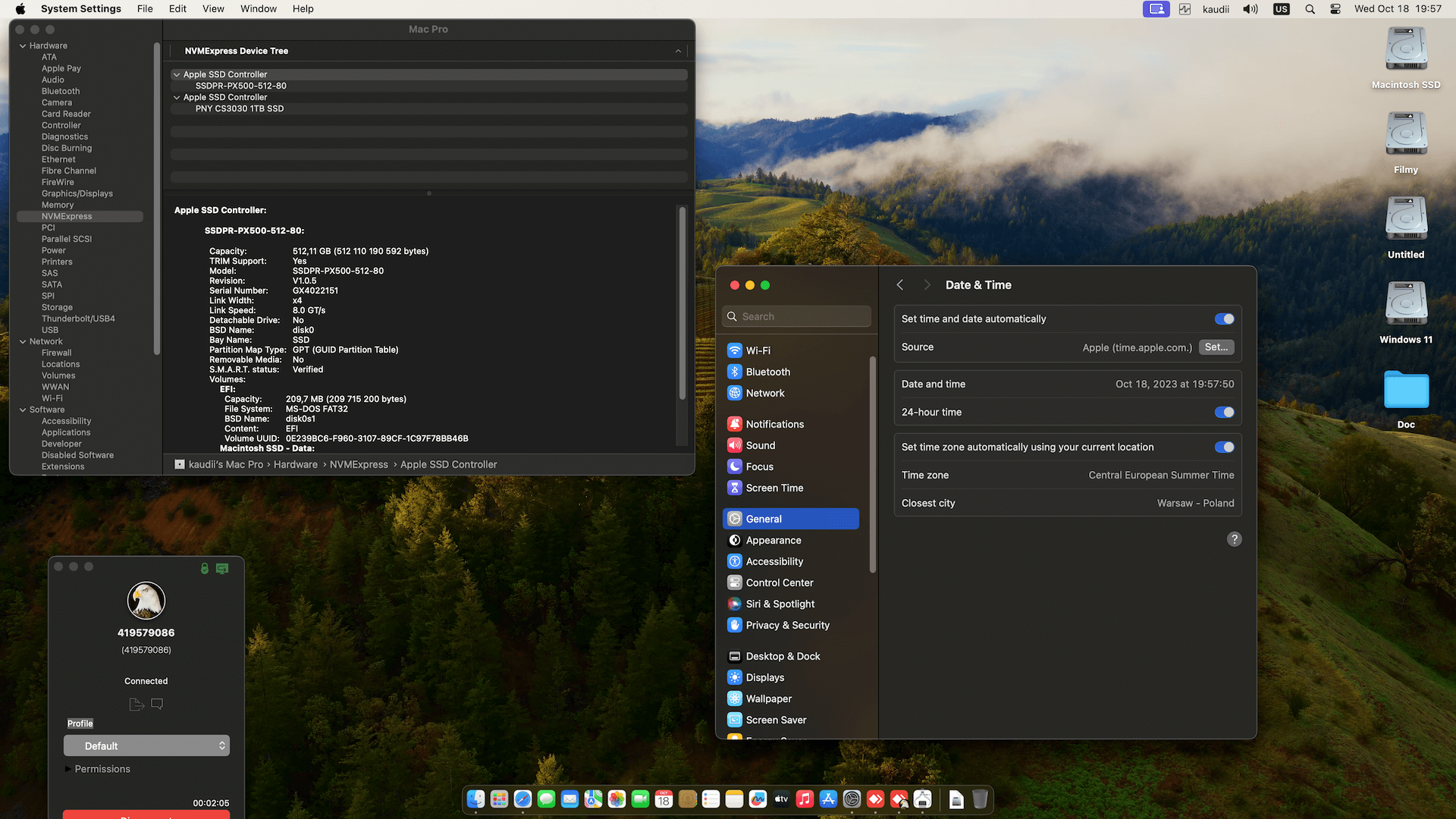
Task: Click the chat icon in AnyDesk panel
Action: point(157,704)
